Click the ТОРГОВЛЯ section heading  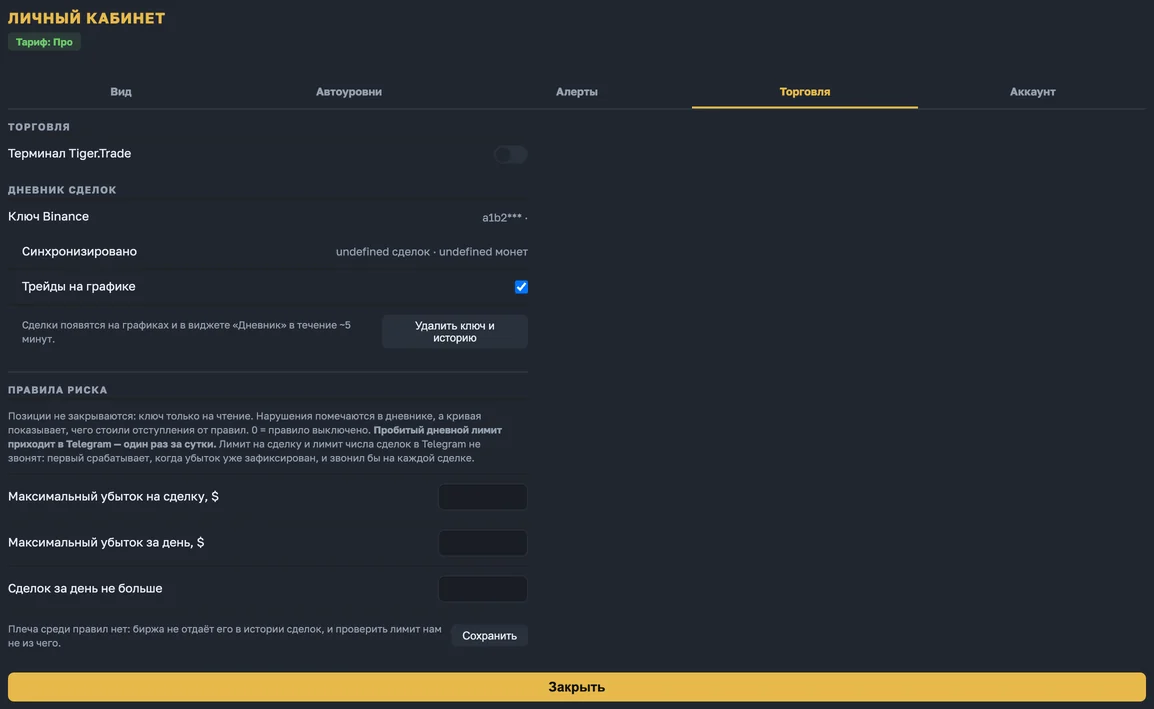click(39, 127)
